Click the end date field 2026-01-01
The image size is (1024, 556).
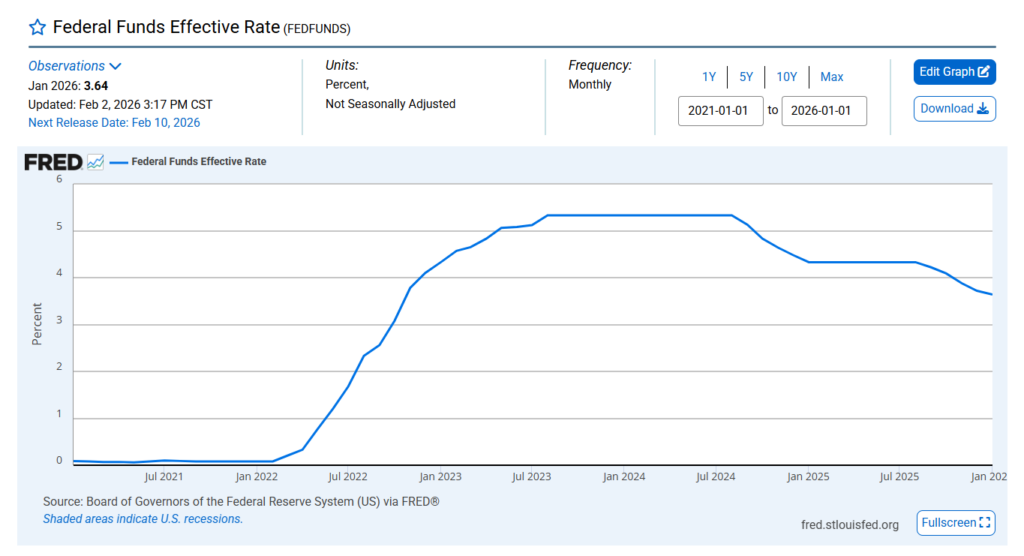824,111
